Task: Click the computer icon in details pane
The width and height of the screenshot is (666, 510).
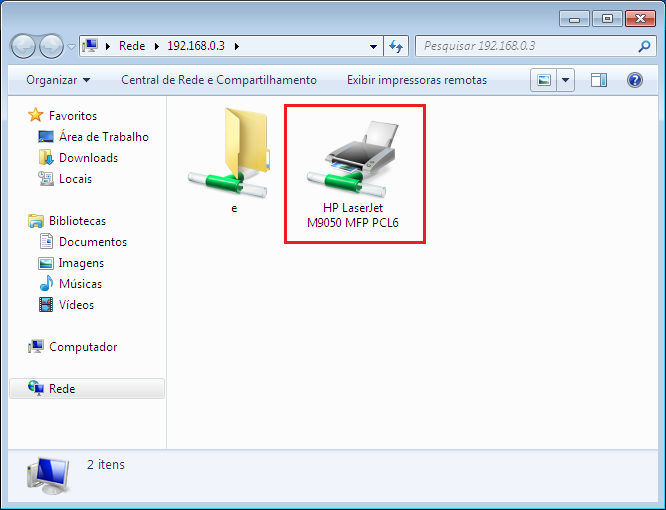Action: (48, 476)
